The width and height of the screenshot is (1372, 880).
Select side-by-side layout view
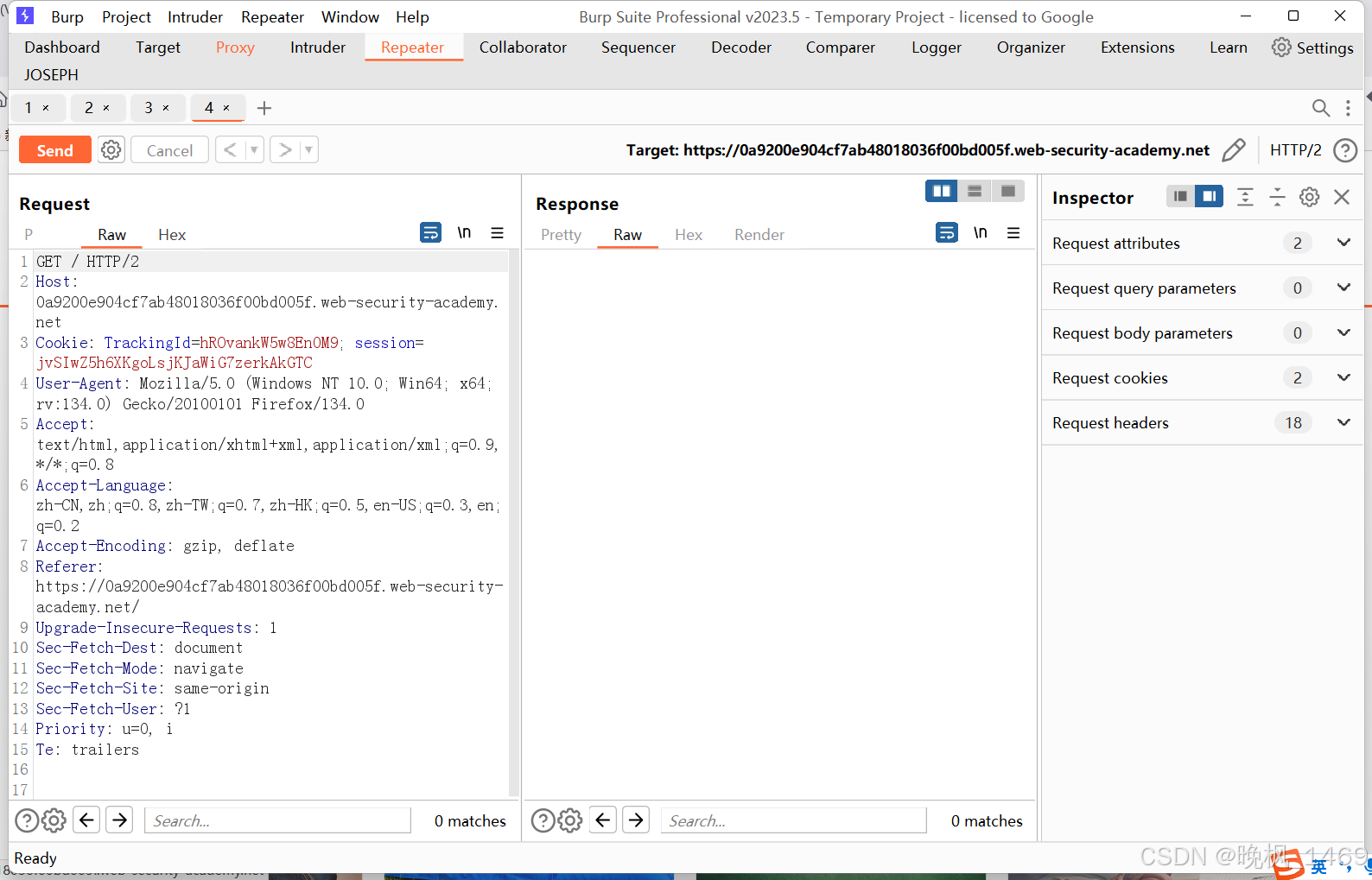click(942, 191)
